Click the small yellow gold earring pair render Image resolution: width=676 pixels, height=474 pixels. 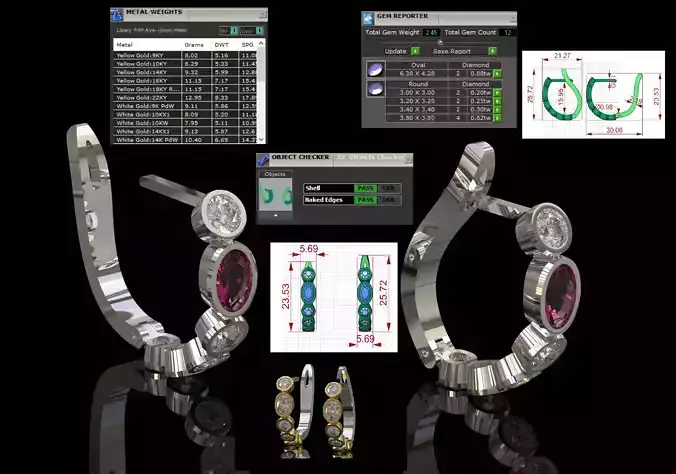(315, 411)
